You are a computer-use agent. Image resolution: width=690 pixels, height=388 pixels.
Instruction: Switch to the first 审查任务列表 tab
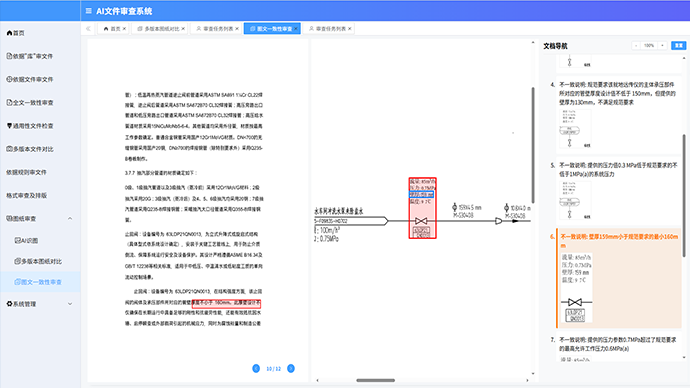coord(215,29)
